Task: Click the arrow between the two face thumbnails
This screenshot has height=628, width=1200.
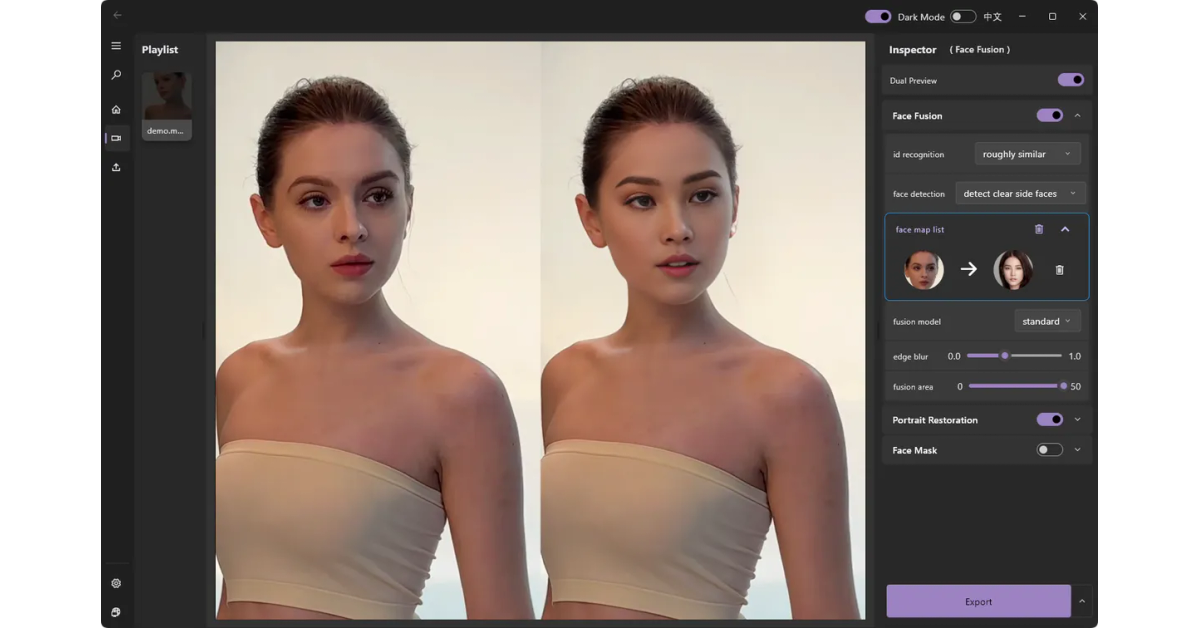Action: click(968, 269)
